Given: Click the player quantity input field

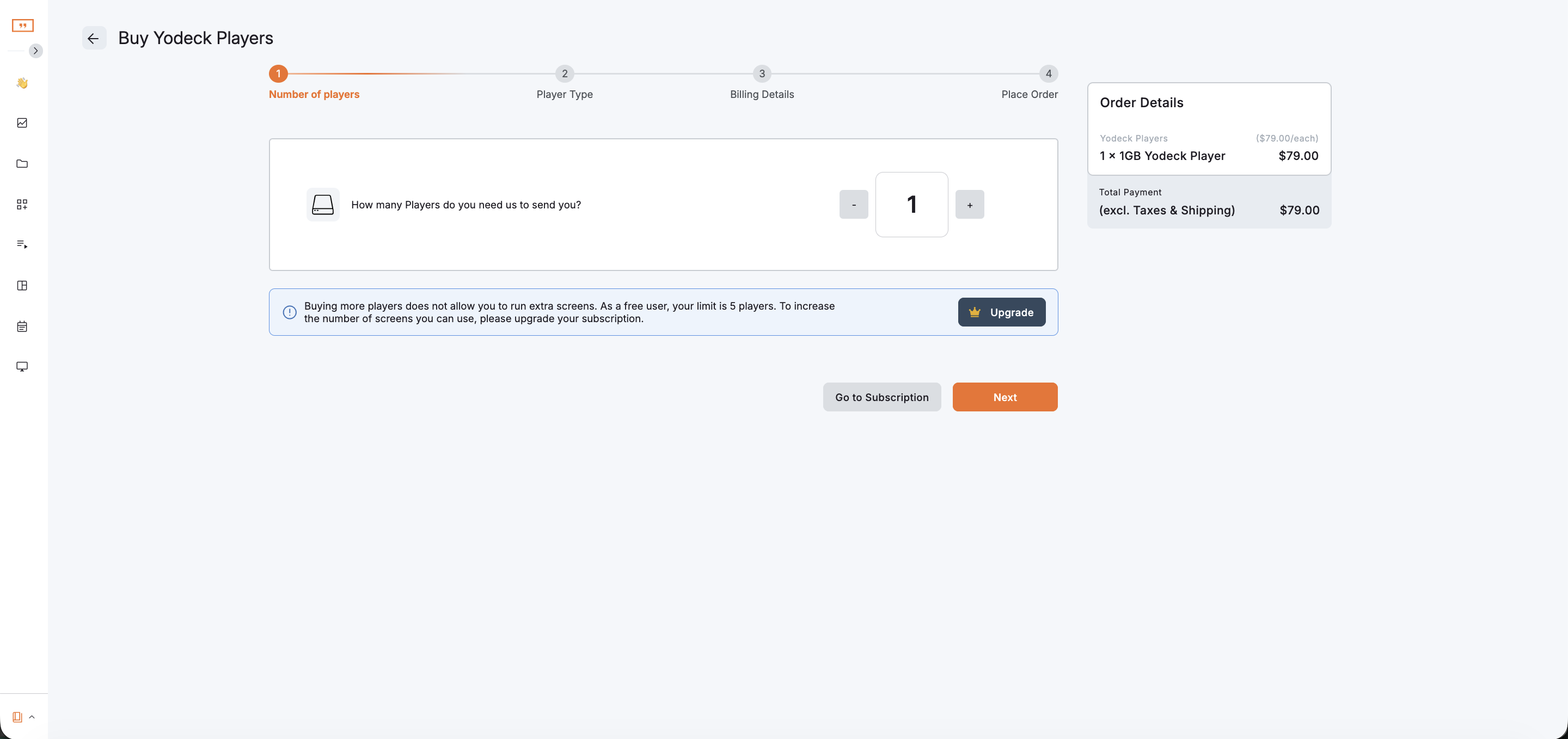Looking at the screenshot, I should click(x=911, y=205).
